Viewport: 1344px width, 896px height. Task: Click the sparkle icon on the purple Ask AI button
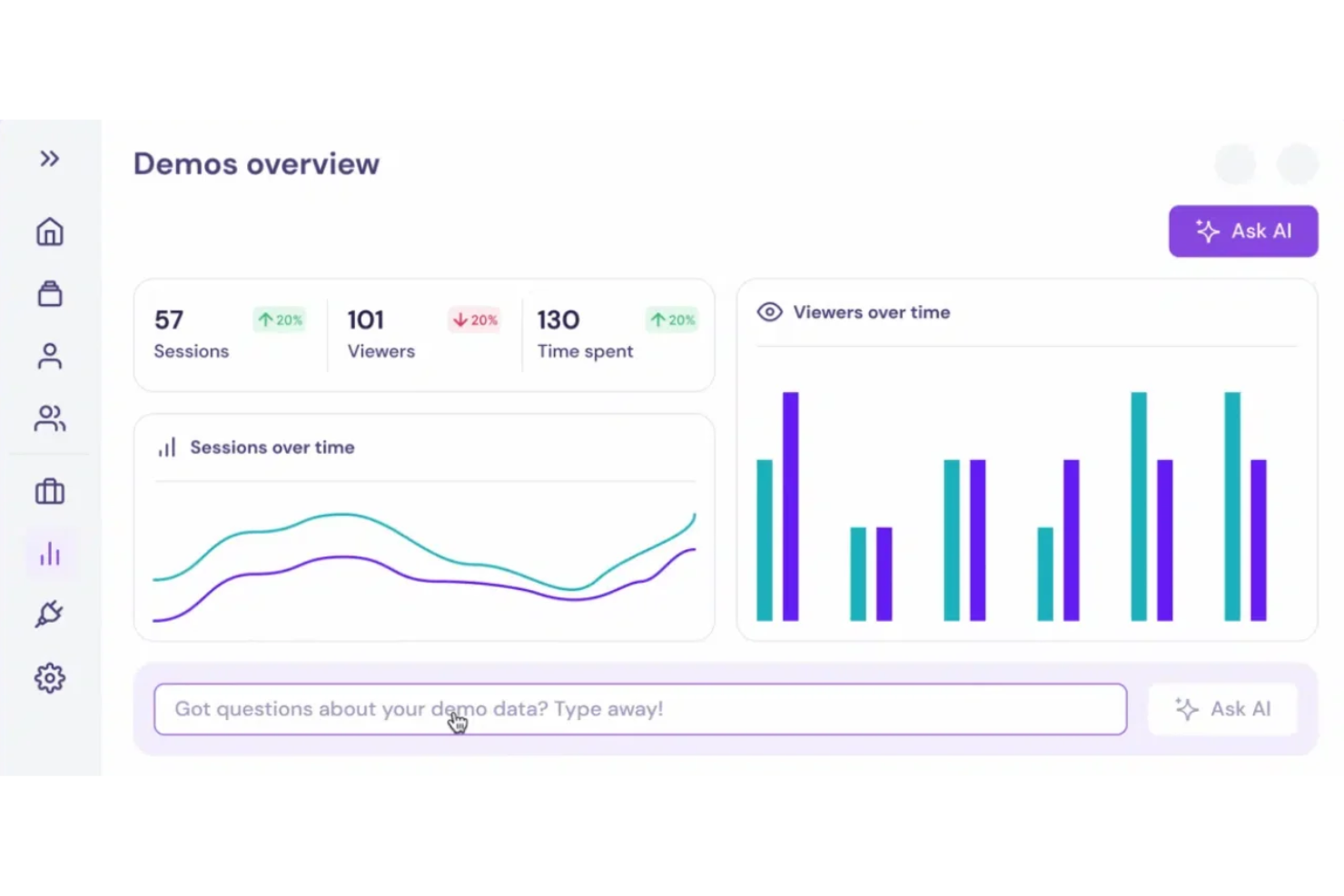click(1206, 231)
